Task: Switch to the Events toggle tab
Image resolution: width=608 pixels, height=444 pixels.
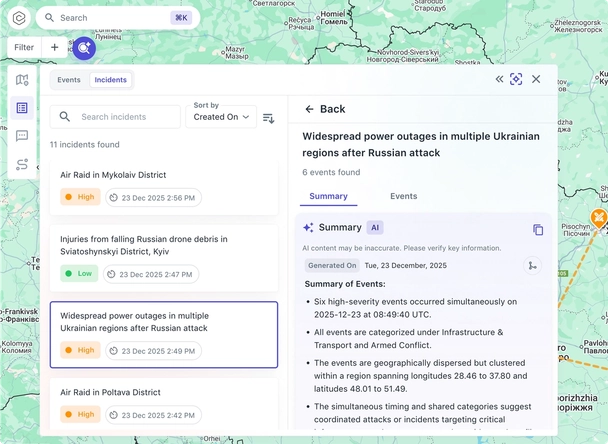Action: (x=69, y=80)
